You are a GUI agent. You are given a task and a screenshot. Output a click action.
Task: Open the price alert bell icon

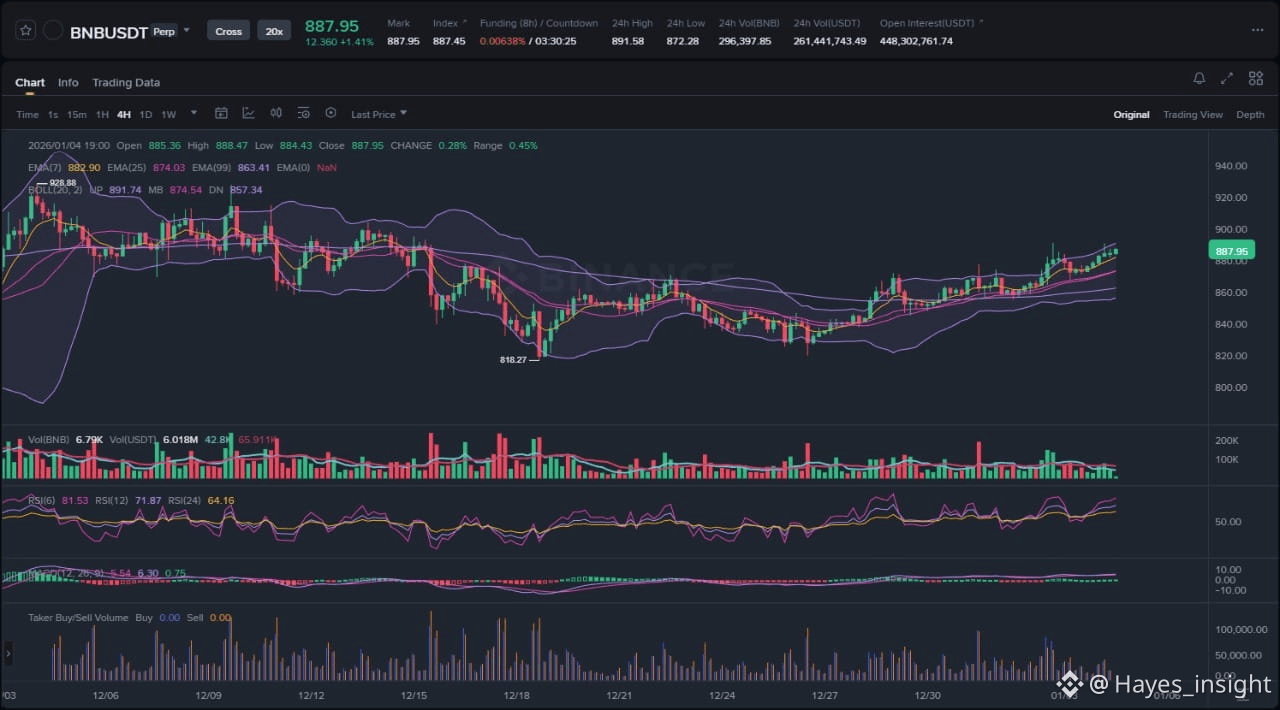(x=1199, y=78)
